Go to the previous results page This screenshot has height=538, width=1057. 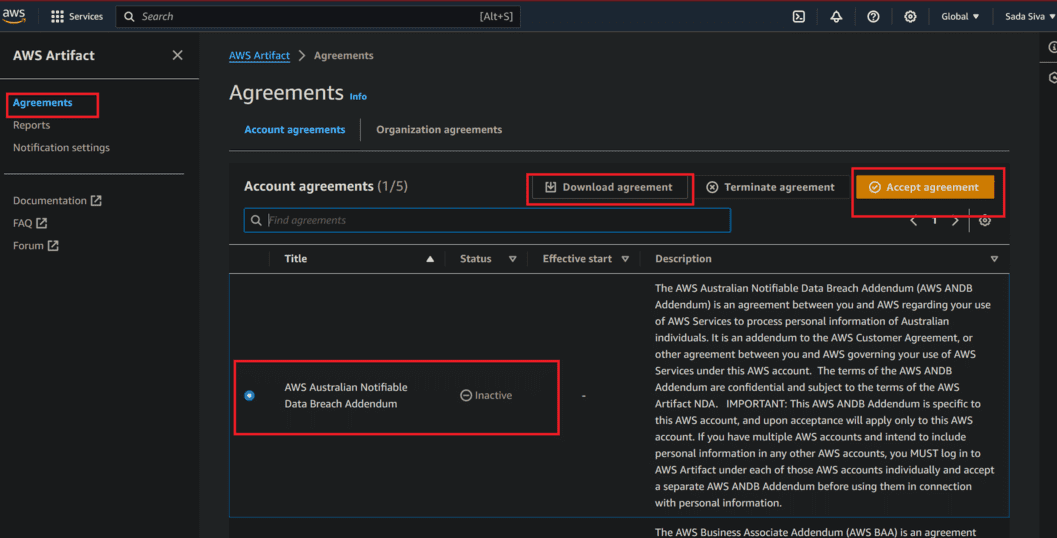click(x=913, y=220)
